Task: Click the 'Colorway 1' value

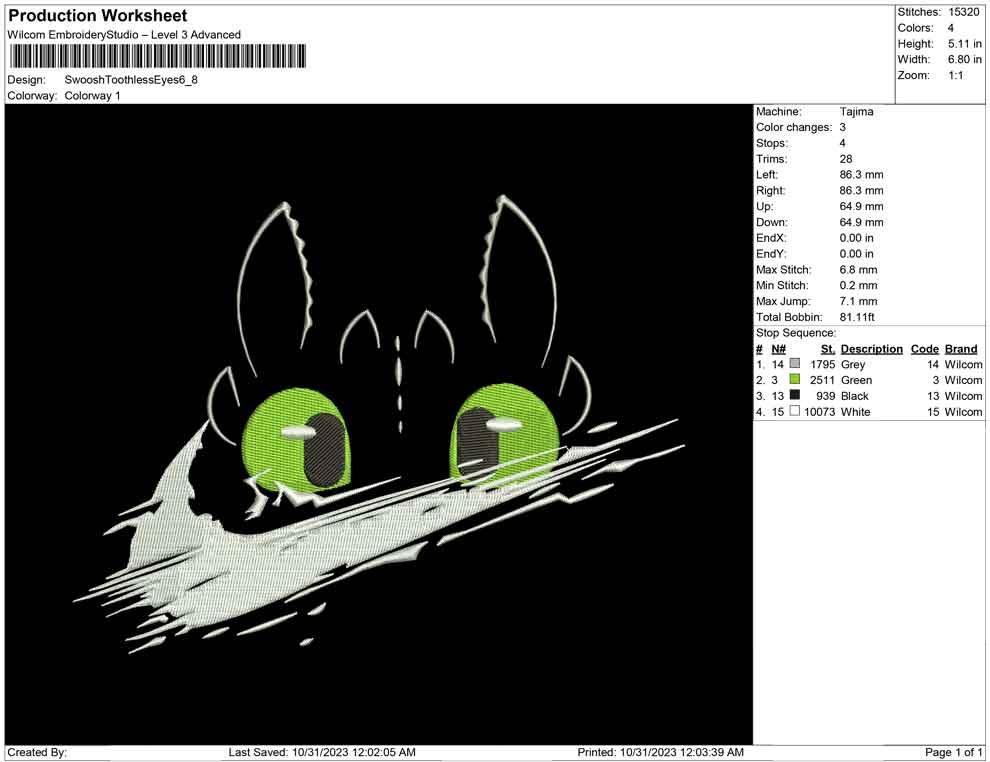Action: click(x=92, y=96)
